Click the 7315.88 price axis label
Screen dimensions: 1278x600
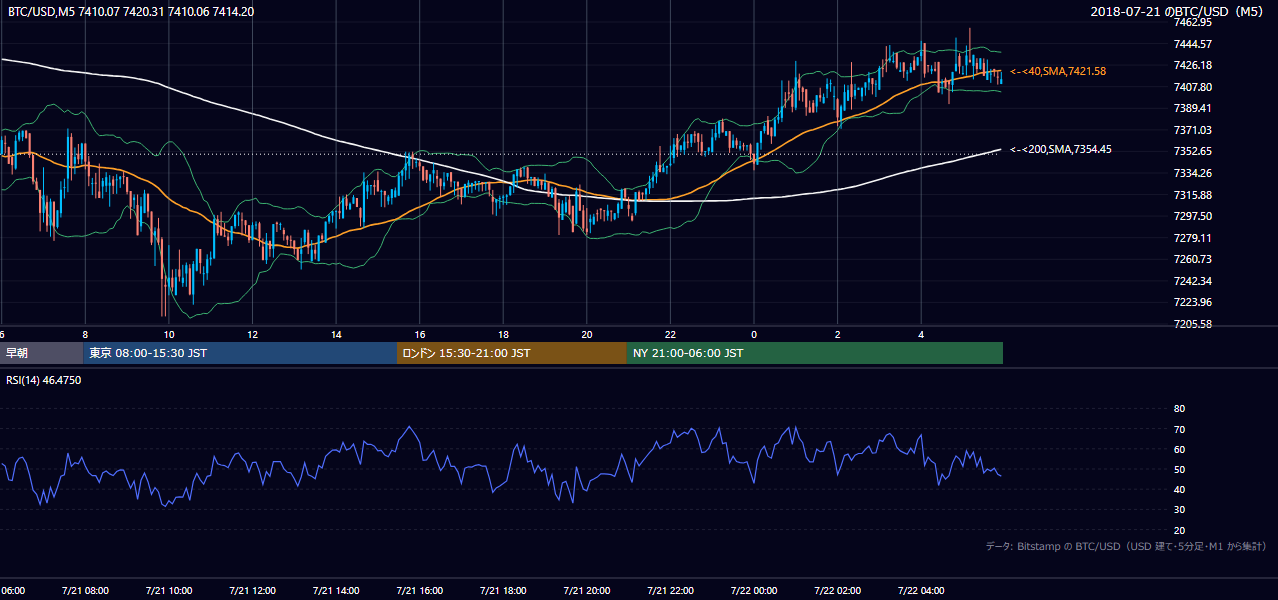1193,195
